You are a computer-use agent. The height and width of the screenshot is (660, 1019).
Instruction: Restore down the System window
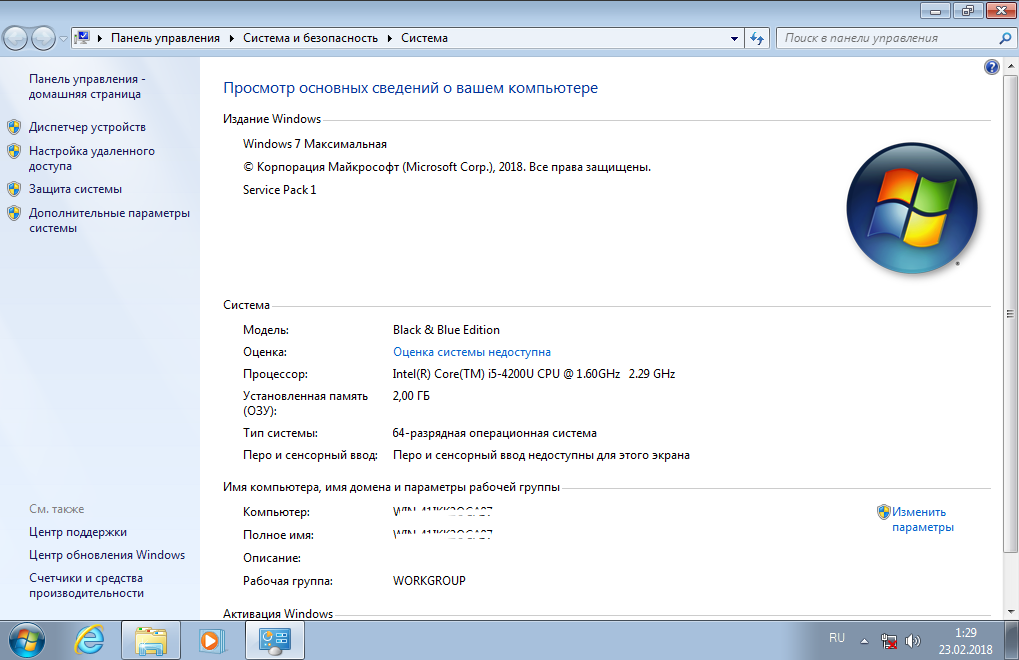tap(968, 10)
